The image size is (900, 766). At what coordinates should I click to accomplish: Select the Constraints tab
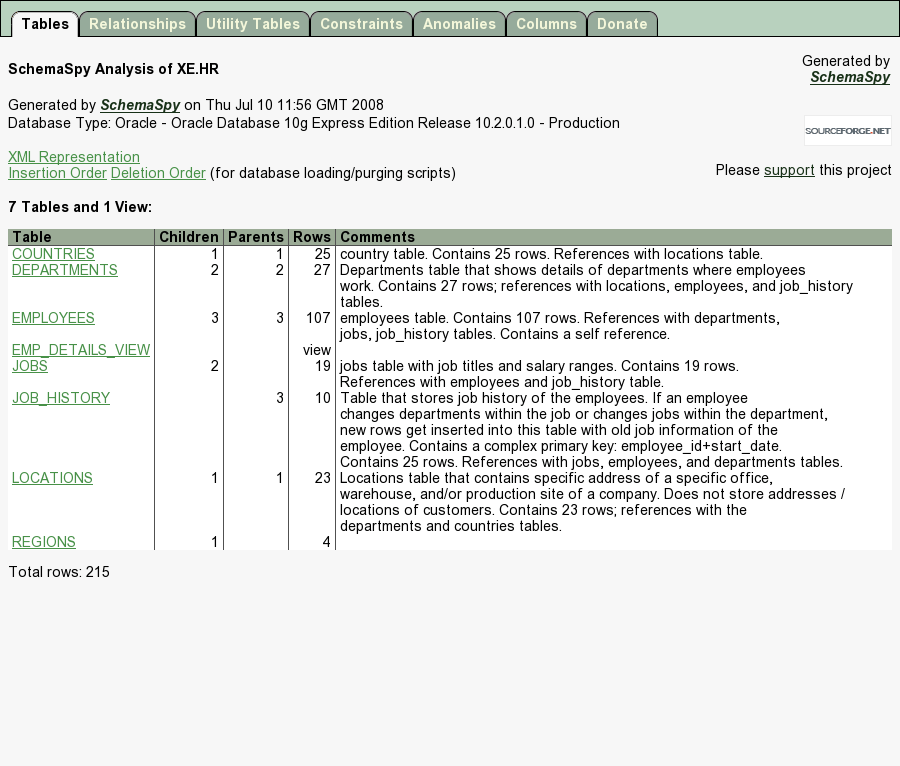coord(361,24)
